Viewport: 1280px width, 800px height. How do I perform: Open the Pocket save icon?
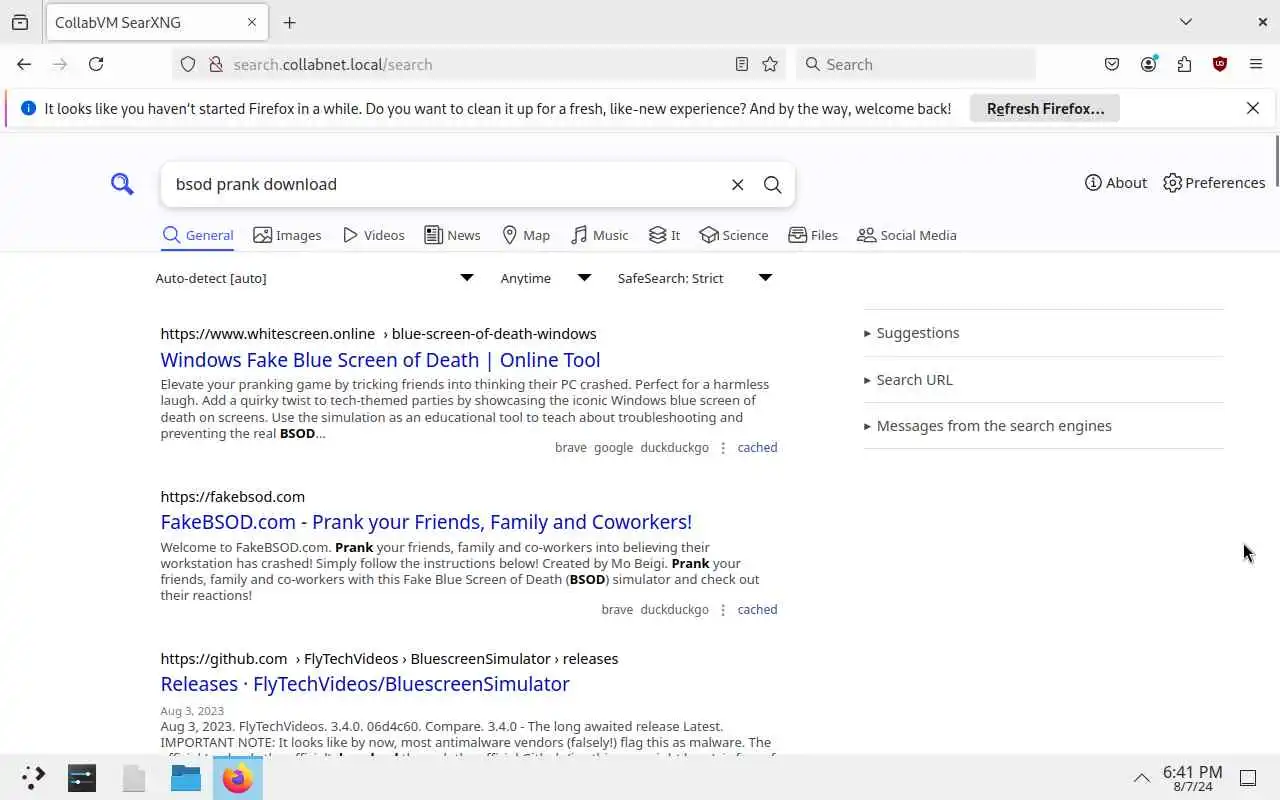(x=1112, y=64)
